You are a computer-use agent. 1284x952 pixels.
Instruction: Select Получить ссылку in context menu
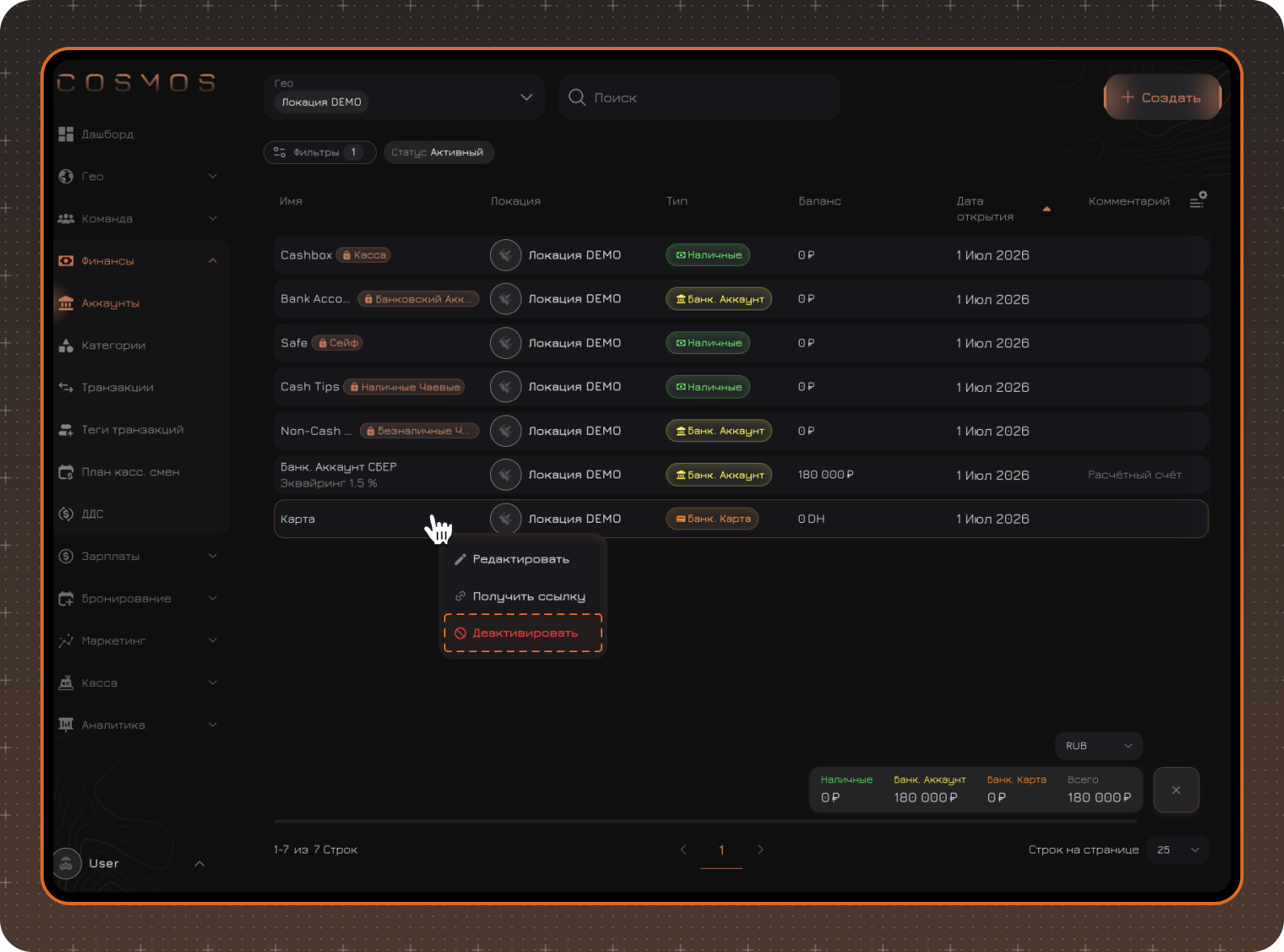pos(523,596)
